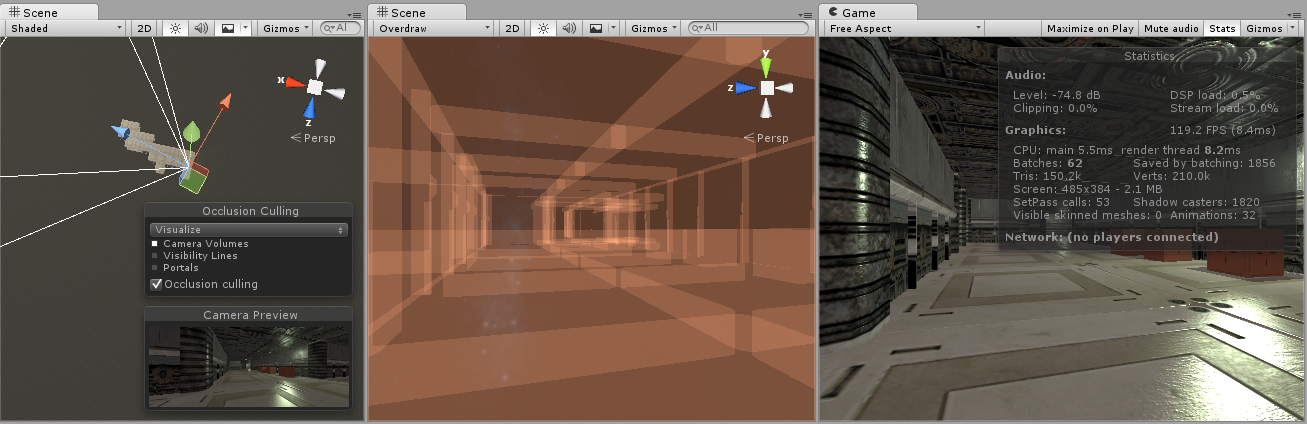This screenshot has width=1307, height=424.
Task: Open the Visualize dropdown in Occlusion Culling panel
Action: [248, 229]
